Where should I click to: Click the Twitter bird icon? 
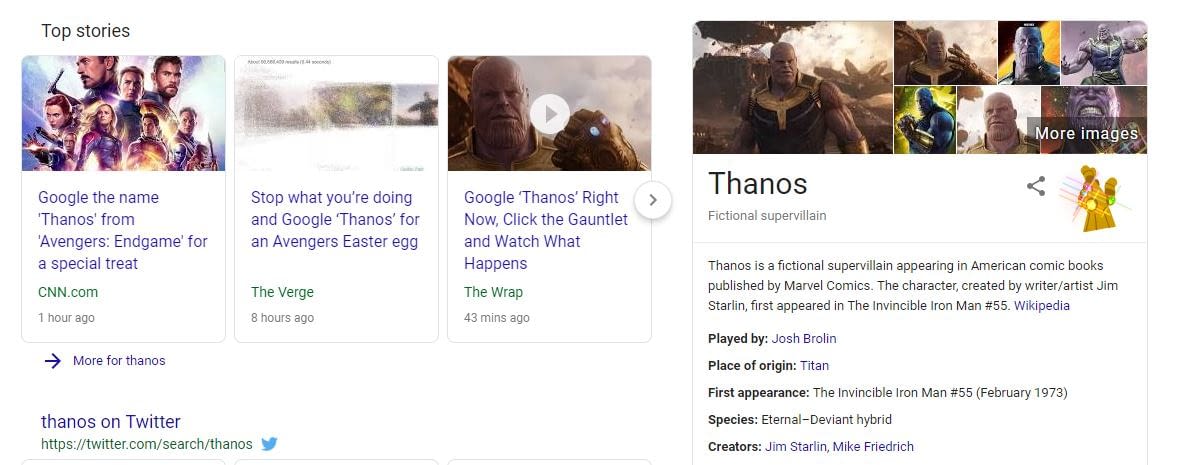[269, 444]
